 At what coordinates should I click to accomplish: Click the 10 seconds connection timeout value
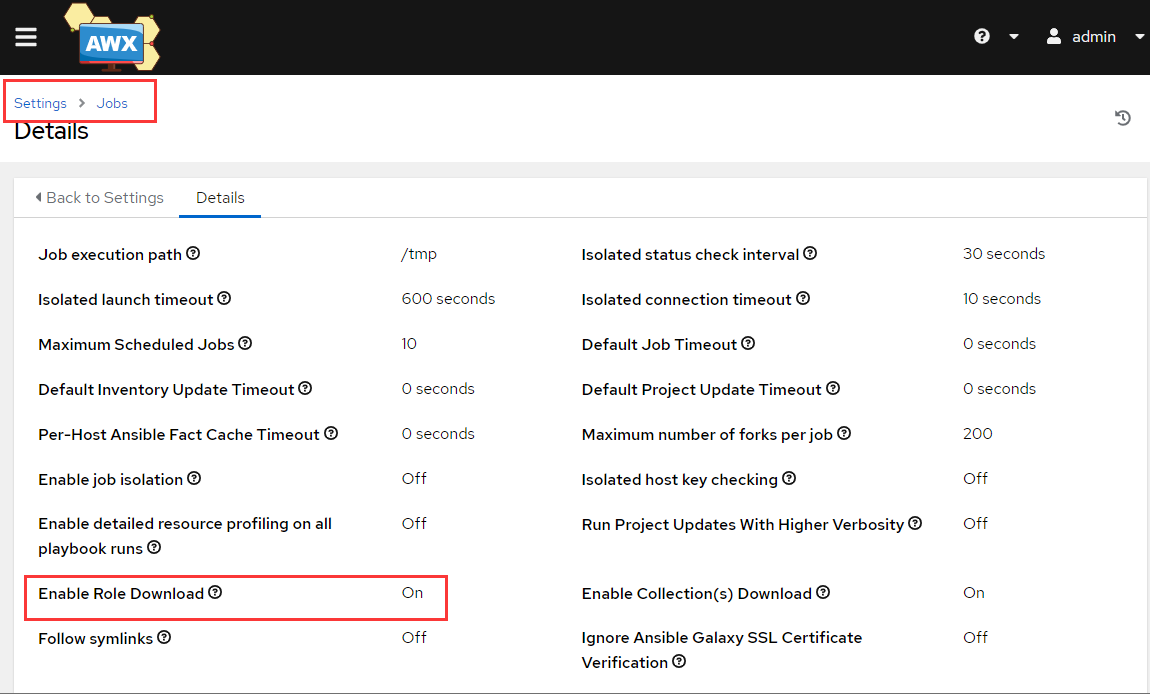1002,299
